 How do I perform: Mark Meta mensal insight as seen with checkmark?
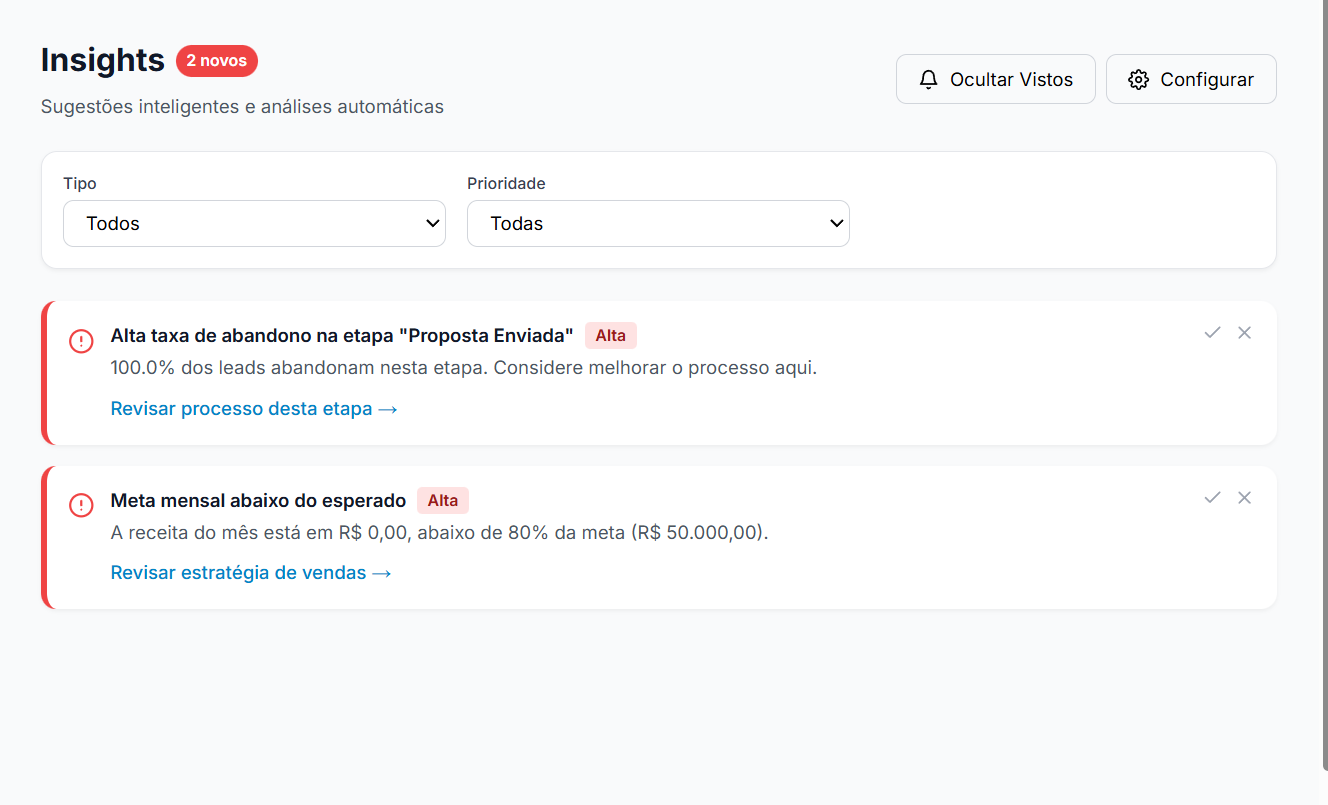point(1212,497)
